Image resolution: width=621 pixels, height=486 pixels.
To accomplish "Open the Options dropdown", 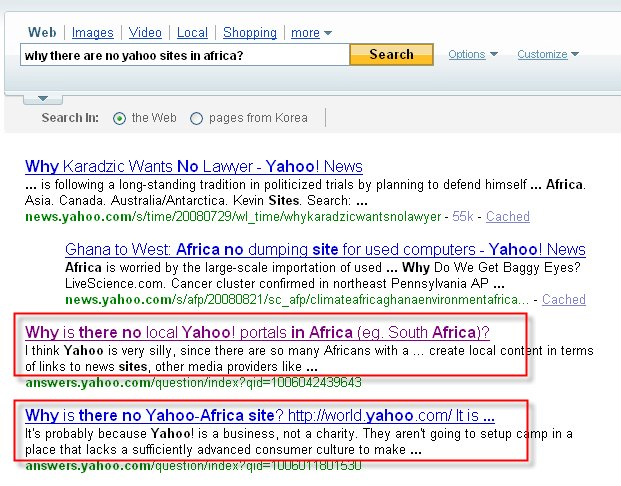I will pyautogui.click(x=472, y=54).
